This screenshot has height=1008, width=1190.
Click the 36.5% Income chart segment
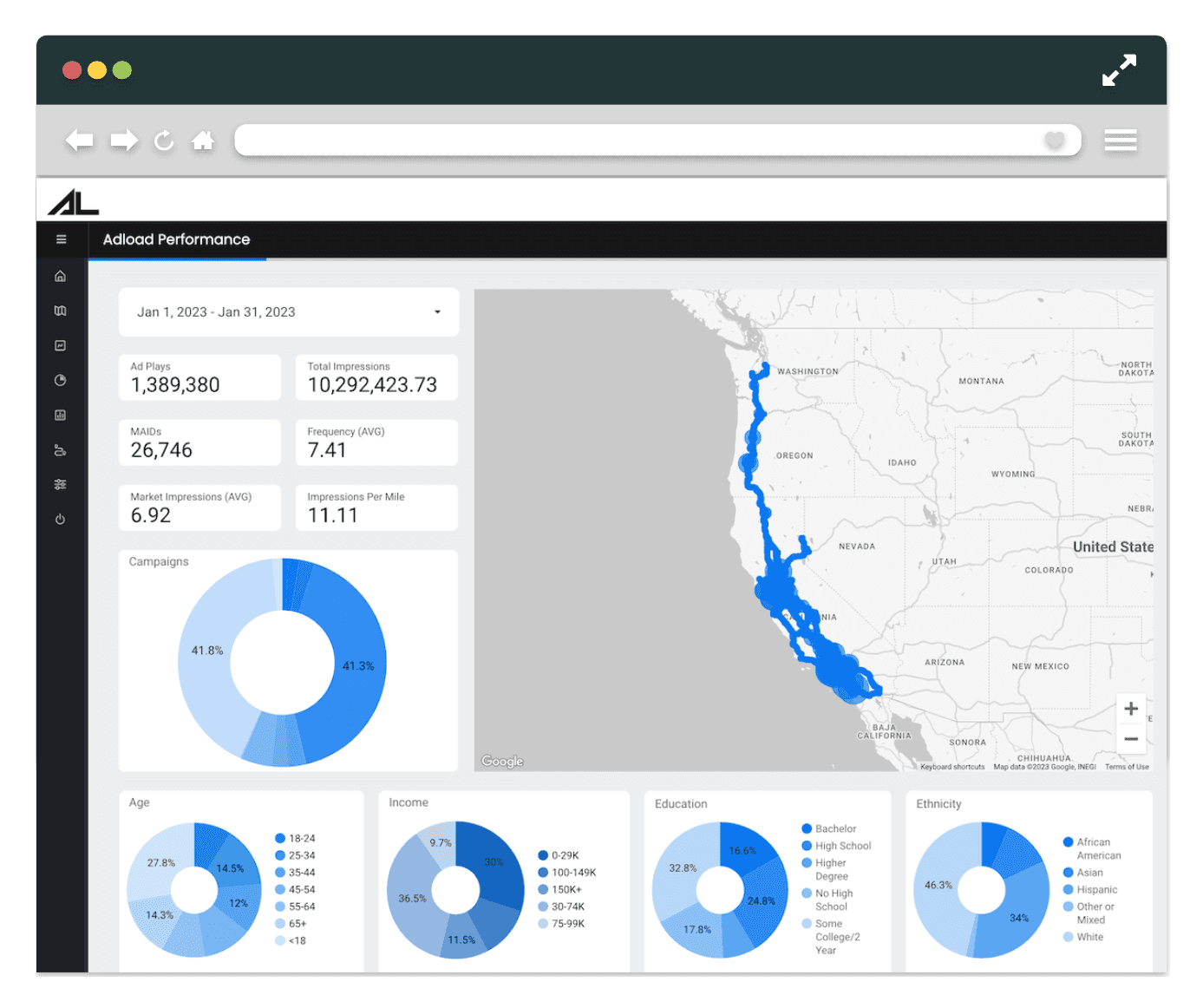coord(412,899)
